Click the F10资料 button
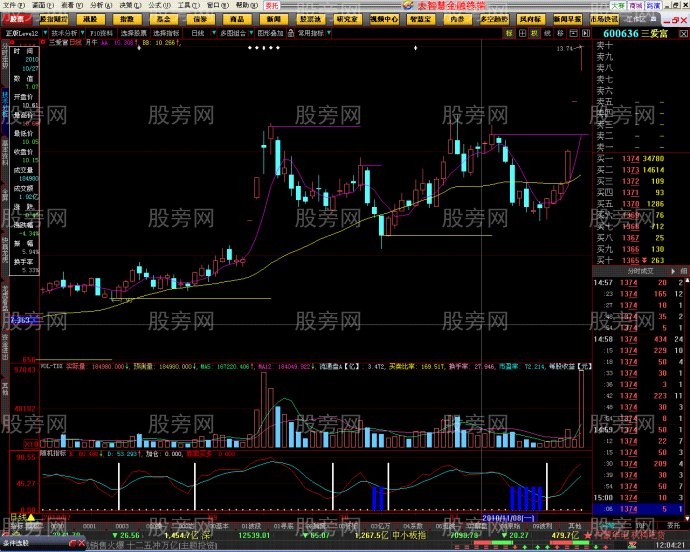 tap(102, 33)
